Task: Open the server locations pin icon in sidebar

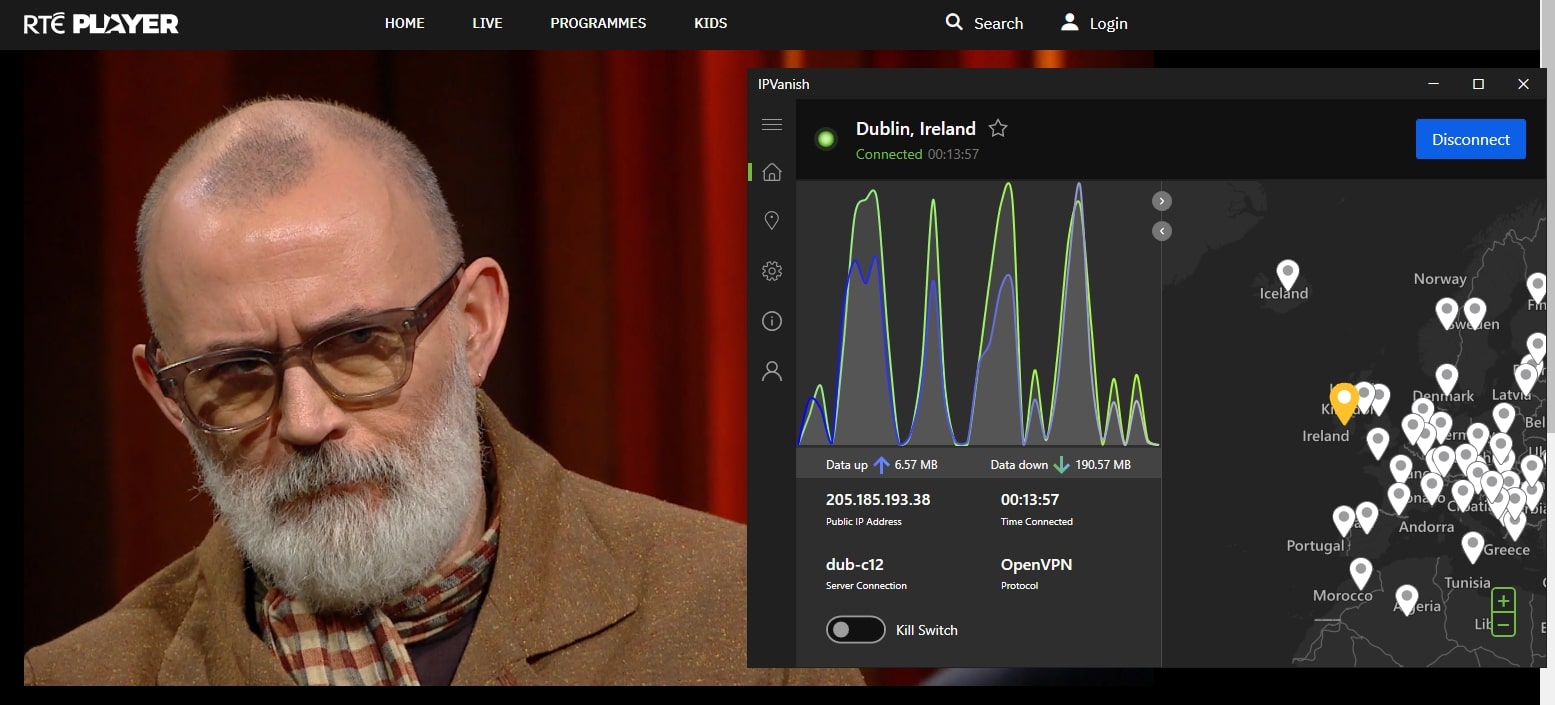Action: click(x=771, y=221)
